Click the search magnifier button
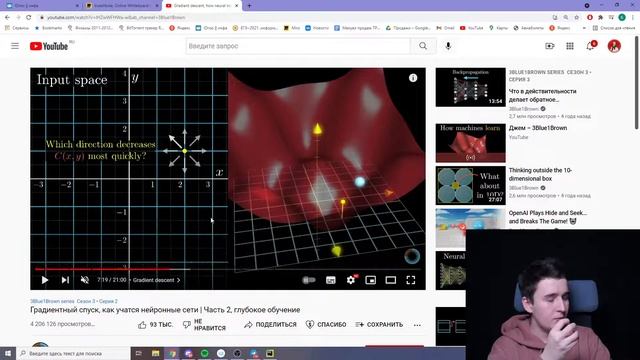Viewport: 640px width, 360px height. point(423,46)
